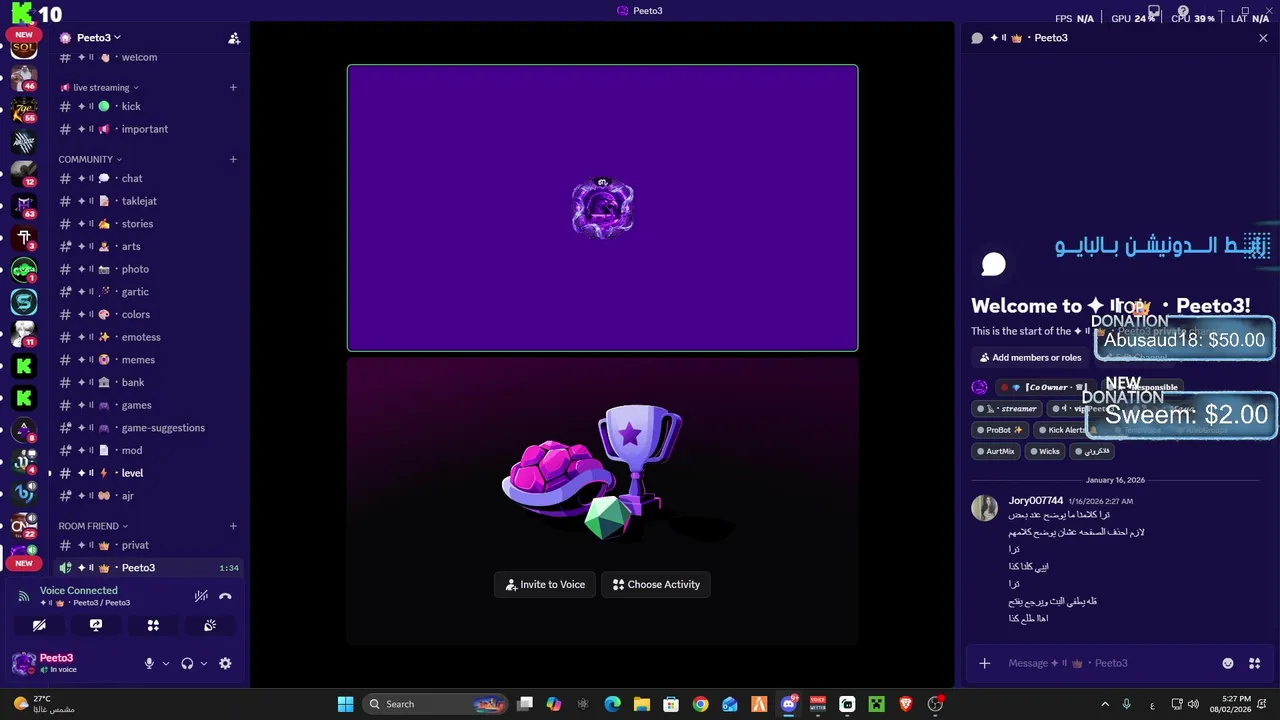Image resolution: width=1280 pixels, height=720 pixels.
Task: Open Jory007744 user avatar in chat
Action: coord(985,507)
